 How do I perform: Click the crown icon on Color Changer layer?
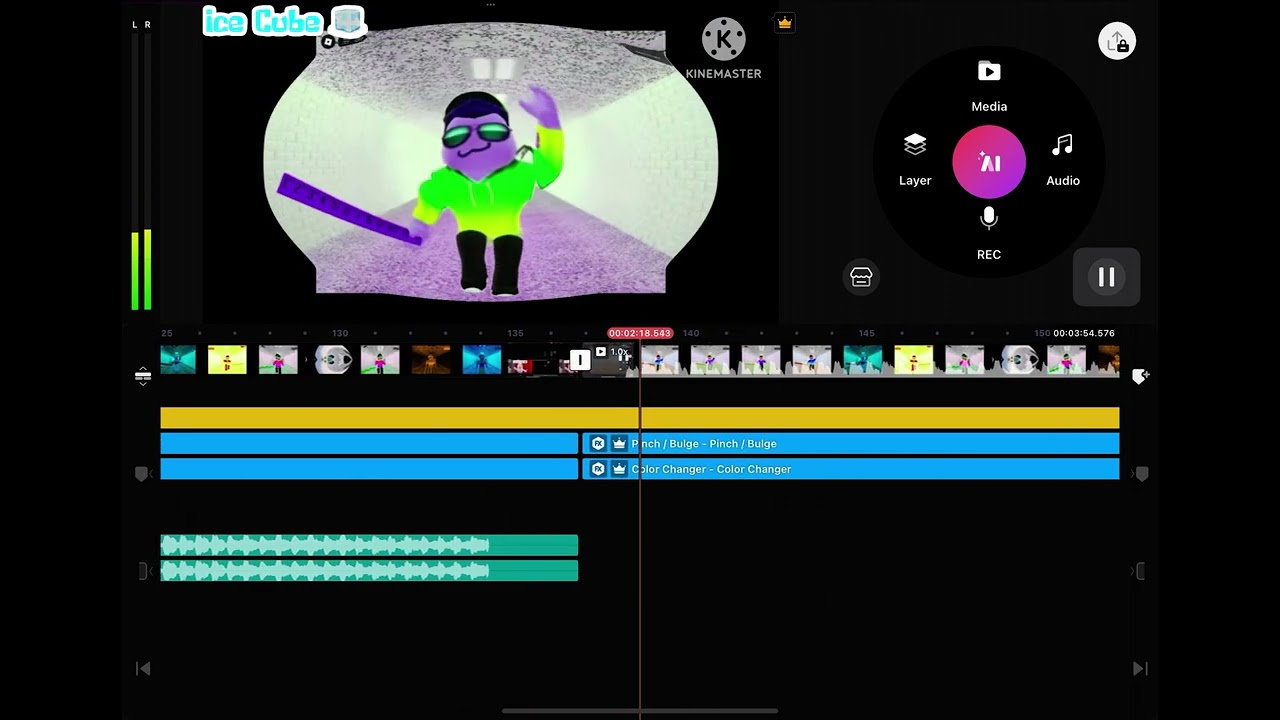619,468
